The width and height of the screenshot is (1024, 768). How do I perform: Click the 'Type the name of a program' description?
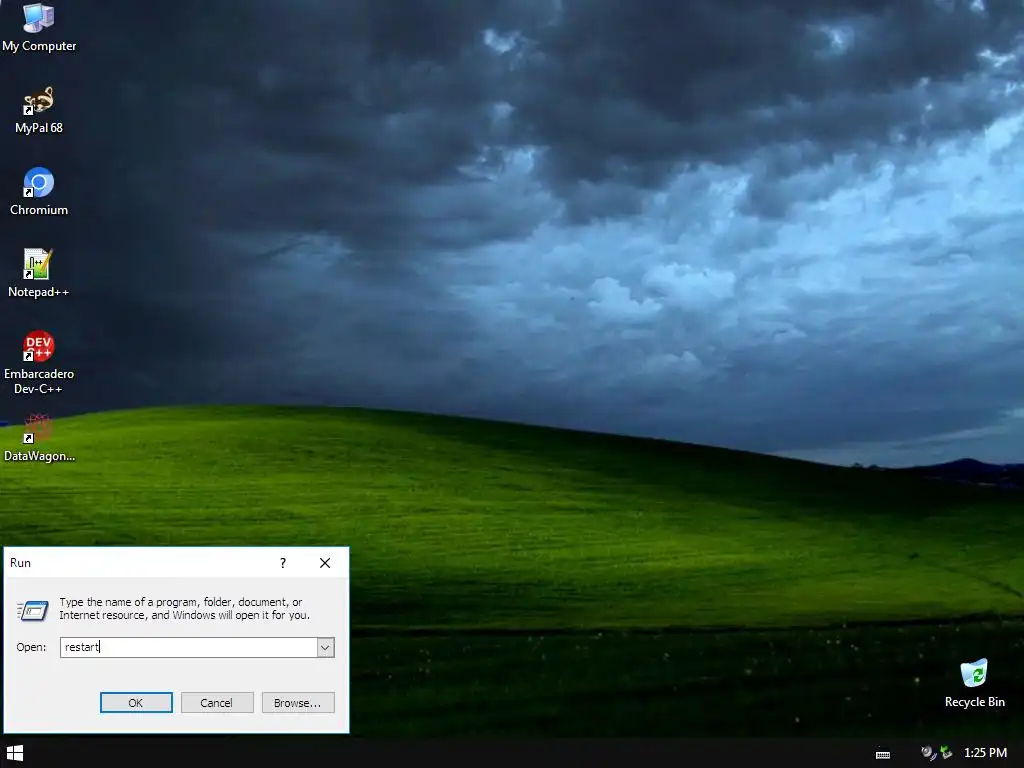pyautogui.click(x=184, y=609)
